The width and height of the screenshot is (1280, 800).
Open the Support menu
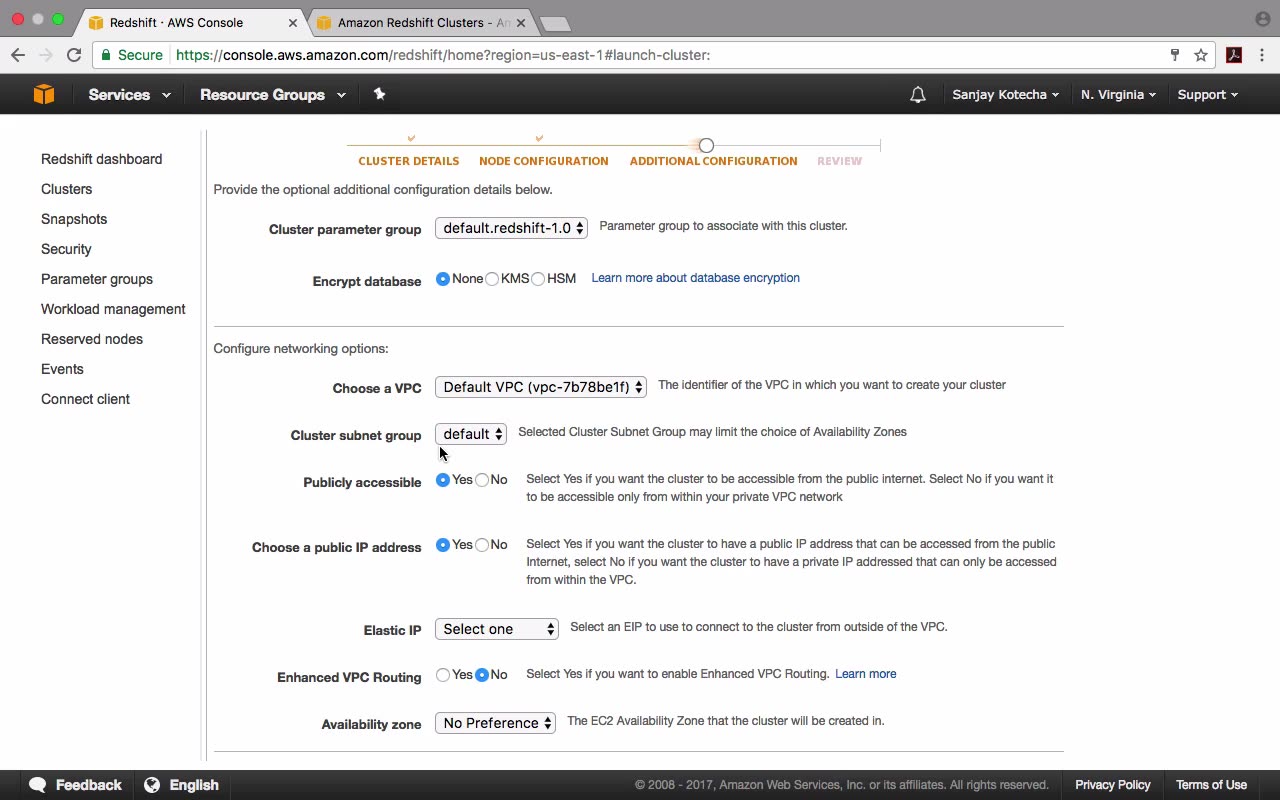click(x=1207, y=95)
